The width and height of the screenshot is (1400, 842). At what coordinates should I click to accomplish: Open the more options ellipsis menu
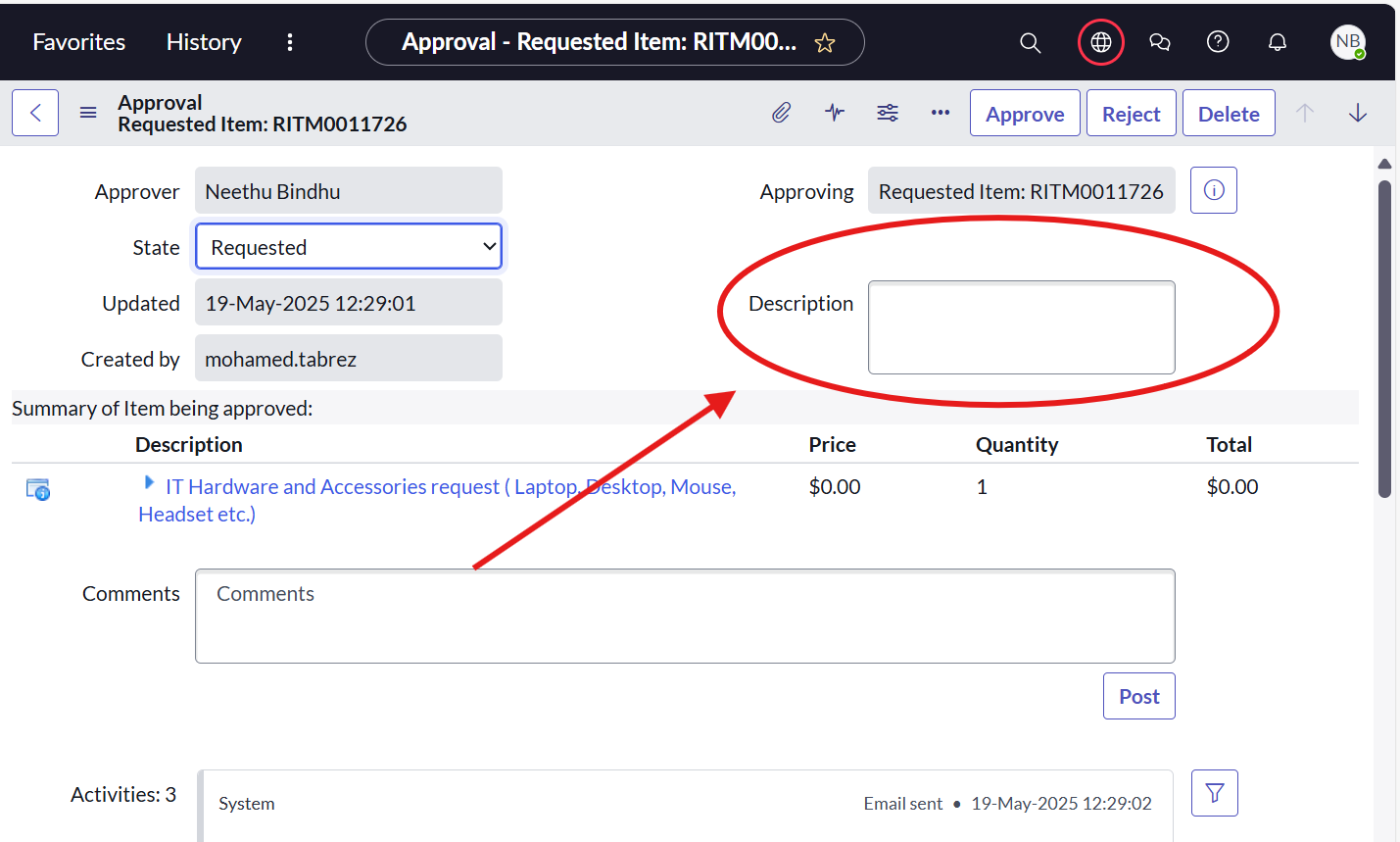[940, 113]
